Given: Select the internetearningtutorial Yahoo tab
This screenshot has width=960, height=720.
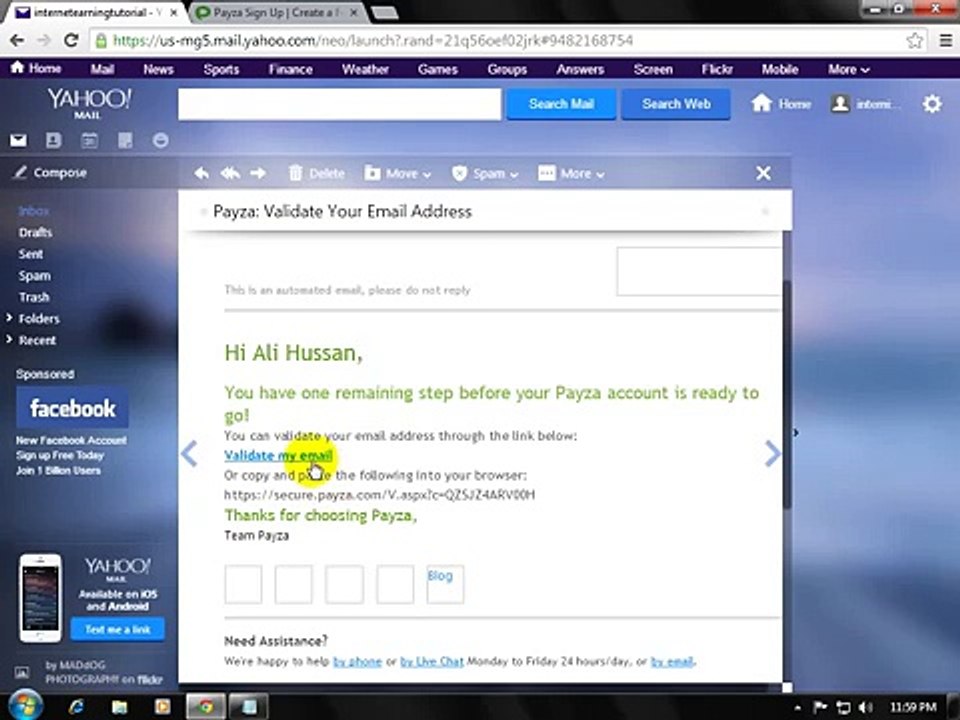Looking at the screenshot, I should click(x=95, y=13).
